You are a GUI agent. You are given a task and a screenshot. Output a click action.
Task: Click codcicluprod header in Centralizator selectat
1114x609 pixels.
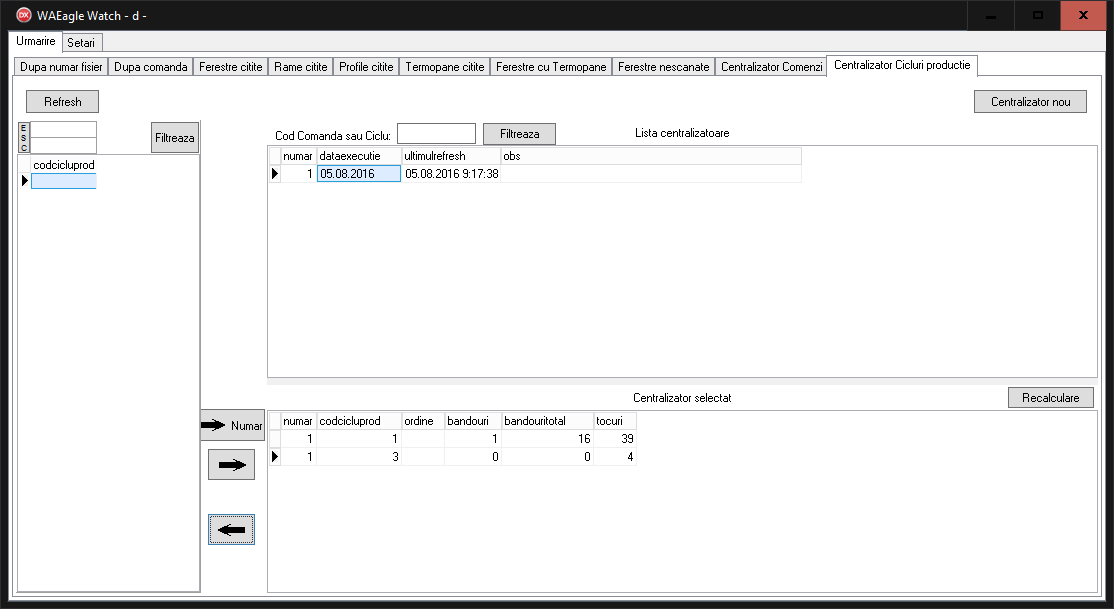tap(359, 421)
